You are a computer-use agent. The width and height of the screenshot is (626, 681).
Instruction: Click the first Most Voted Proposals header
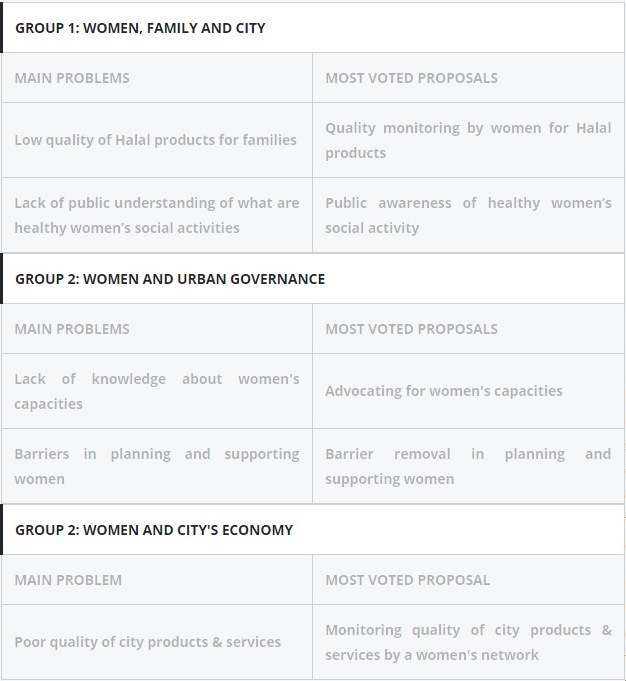(411, 78)
